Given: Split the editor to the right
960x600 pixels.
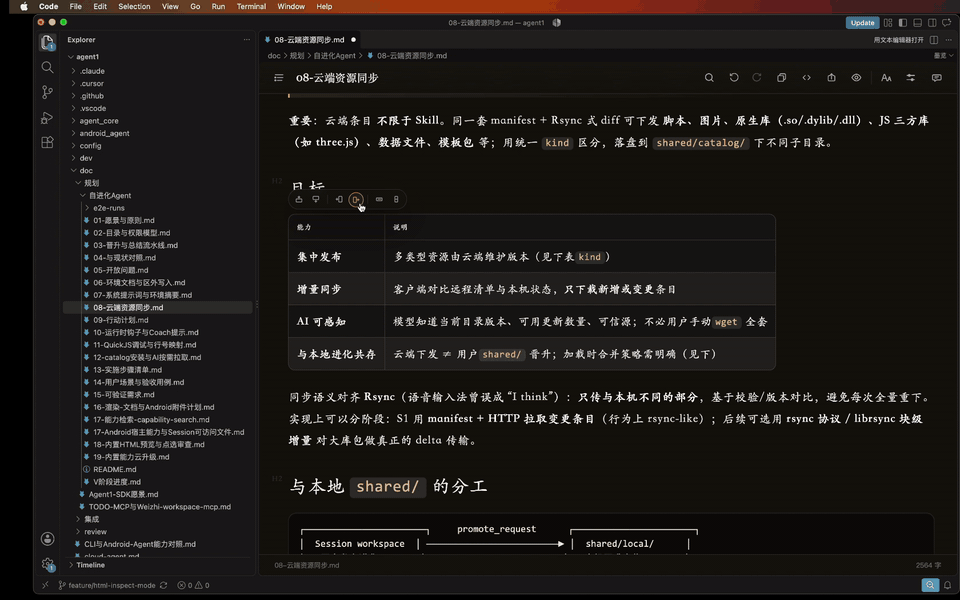Looking at the screenshot, I should point(934,40).
